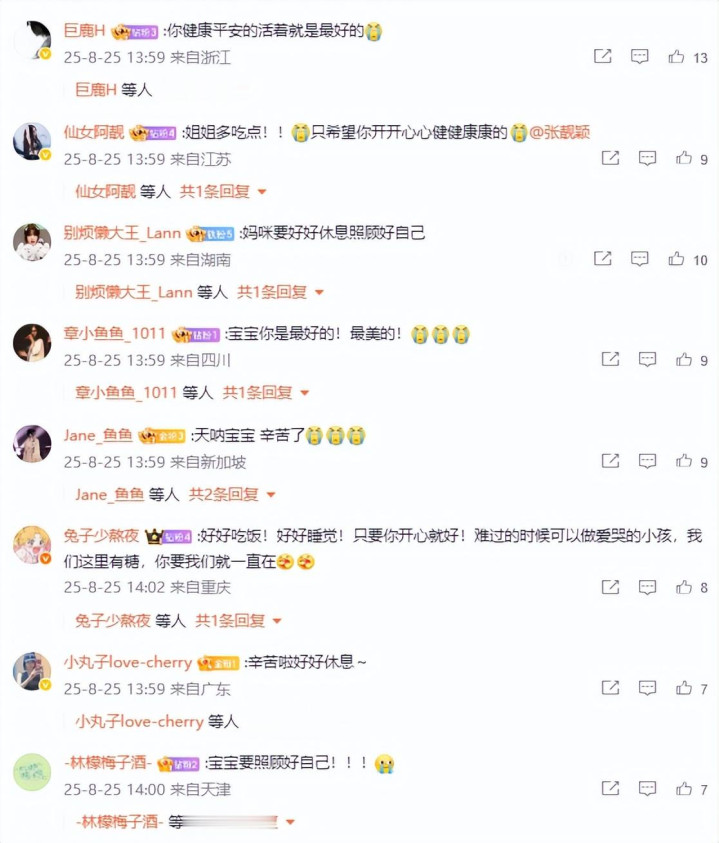Open reply box for 兔子少熬夜's comment
The width and height of the screenshot is (719, 843).
point(647,587)
